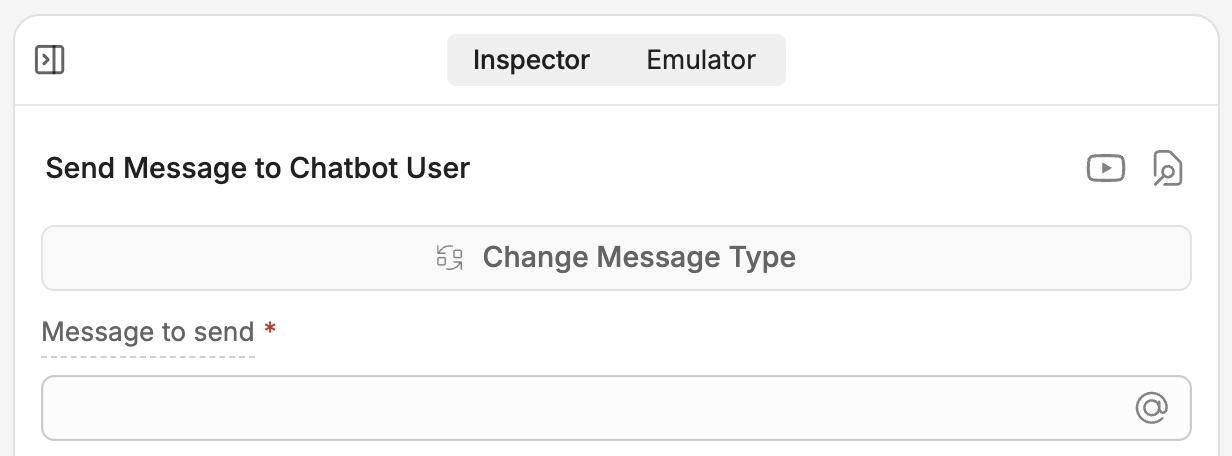
Task: Click the Change Message Type button
Action: click(x=616, y=258)
